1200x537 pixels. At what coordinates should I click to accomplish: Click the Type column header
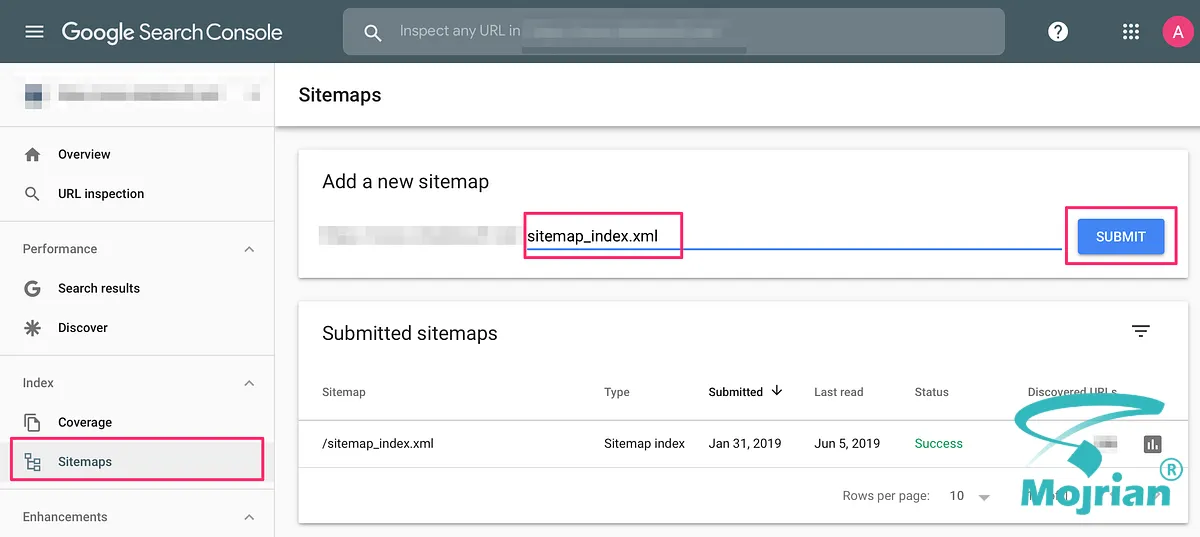pyautogui.click(x=617, y=392)
